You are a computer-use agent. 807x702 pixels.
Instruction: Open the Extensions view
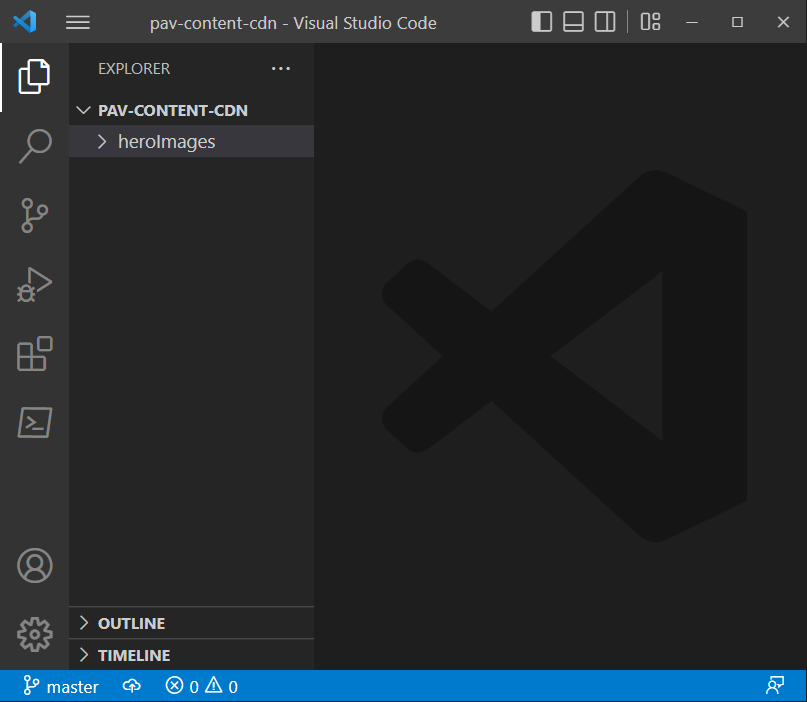(34, 354)
